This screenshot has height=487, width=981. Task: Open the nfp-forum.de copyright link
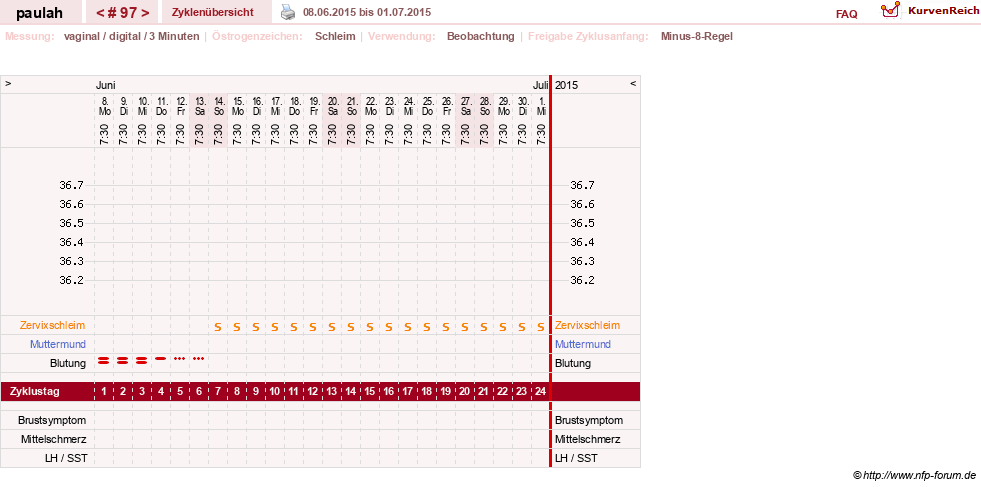[914, 476]
